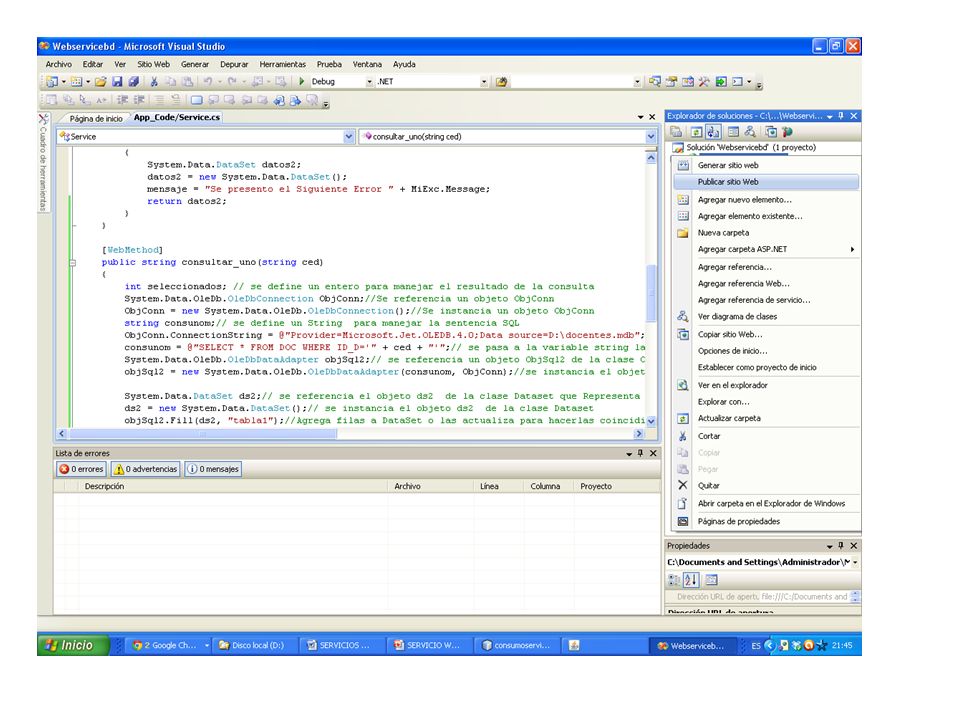Start debugging with the green play icon
Image resolution: width=960 pixels, height=720 pixels.
(x=301, y=81)
